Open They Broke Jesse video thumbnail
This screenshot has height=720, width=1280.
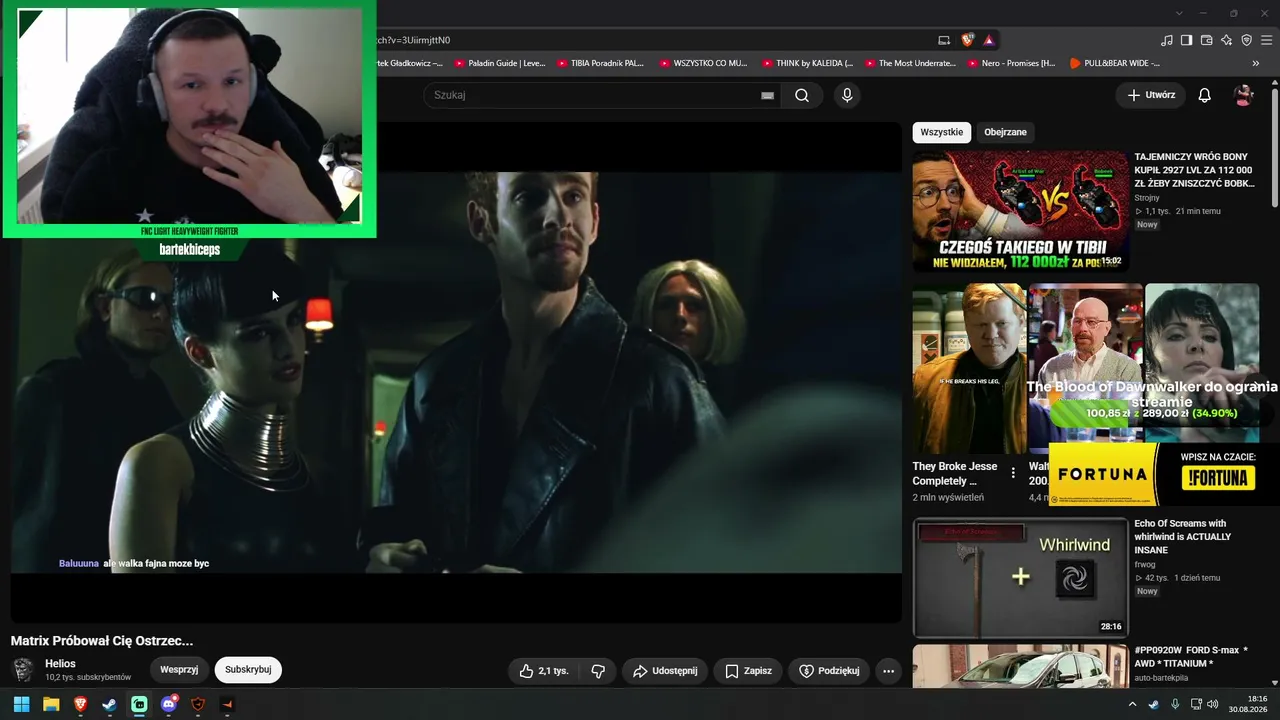pos(969,368)
